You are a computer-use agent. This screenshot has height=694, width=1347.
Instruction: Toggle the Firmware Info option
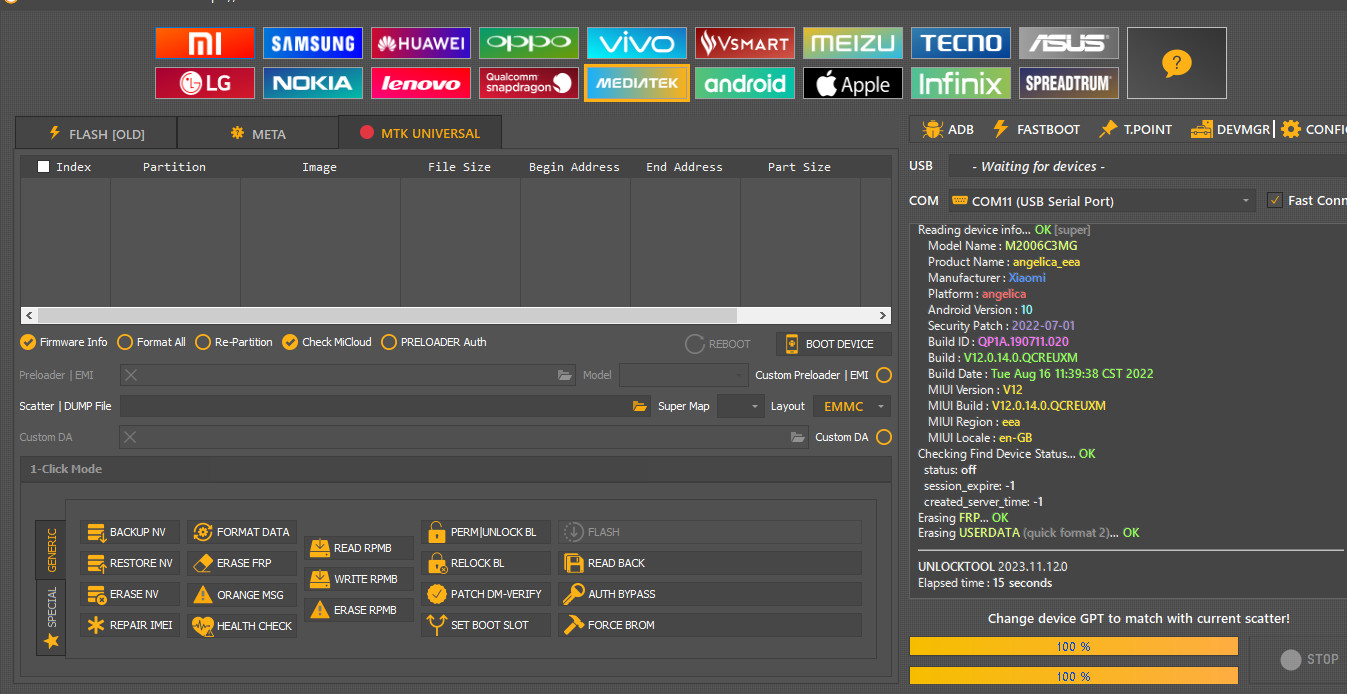(28, 342)
